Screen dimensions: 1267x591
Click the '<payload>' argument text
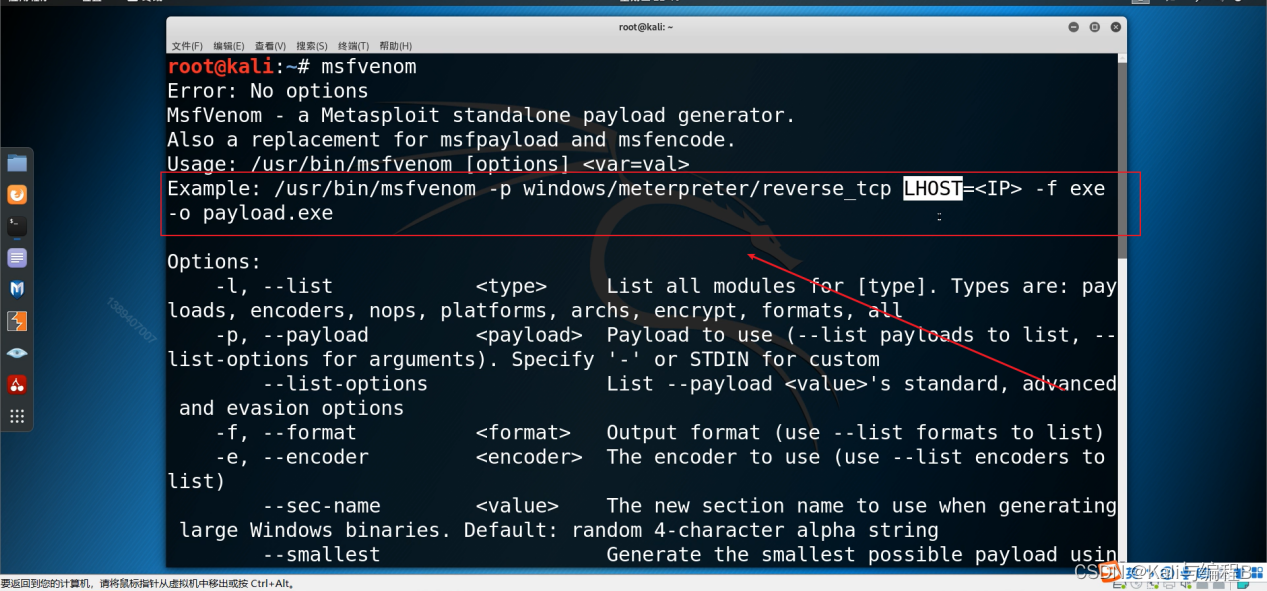click(x=529, y=335)
